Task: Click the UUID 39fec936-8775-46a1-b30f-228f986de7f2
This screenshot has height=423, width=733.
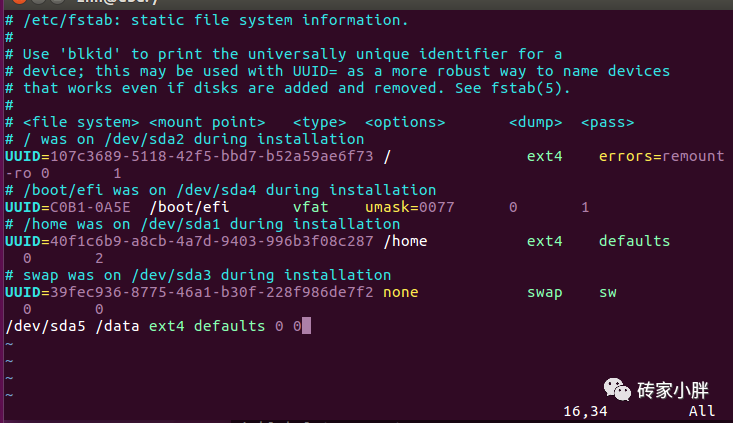Action: pyautogui.click(x=212, y=292)
